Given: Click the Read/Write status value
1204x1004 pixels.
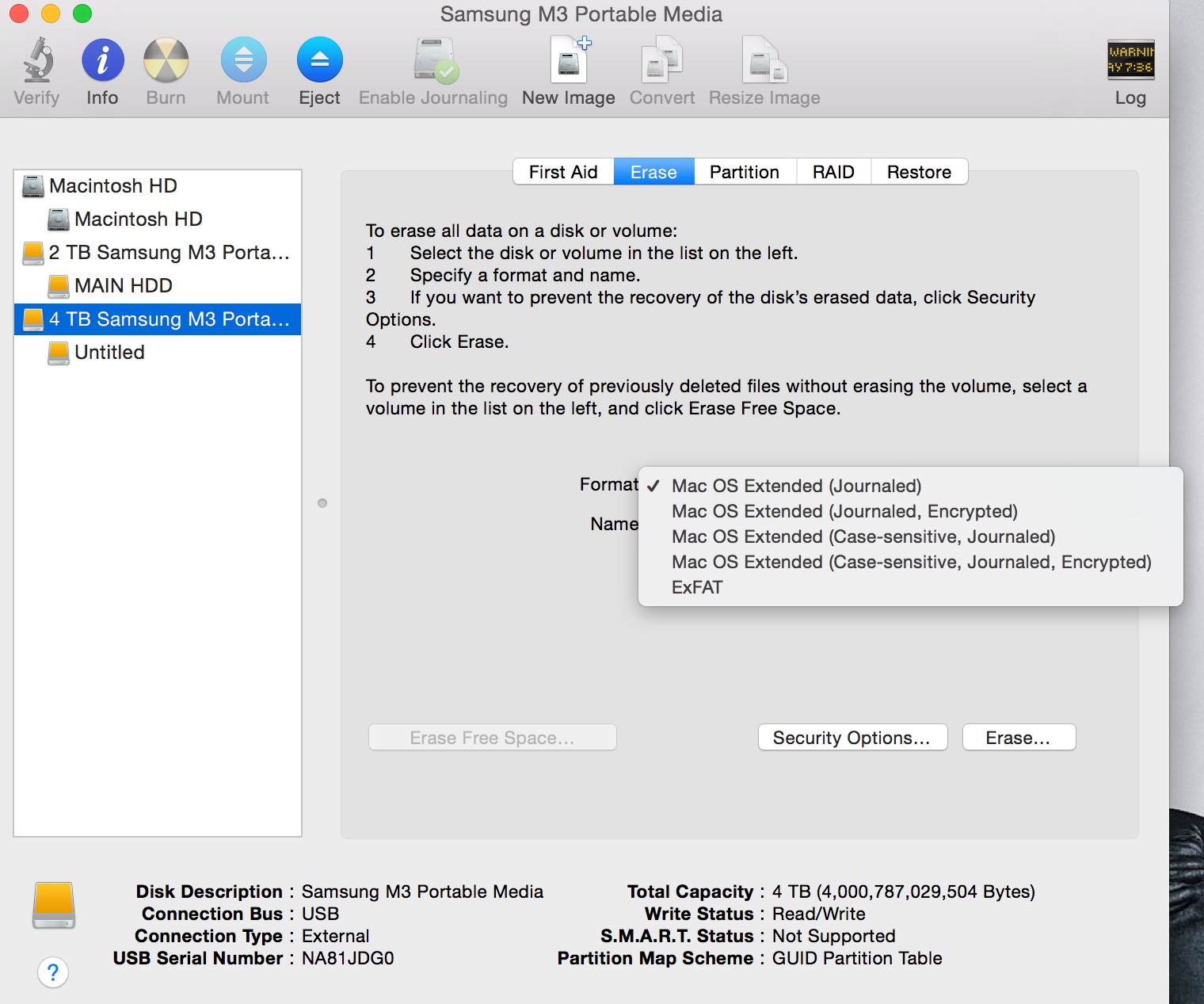Looking at the screenshot, I should (x=819, y=914).
